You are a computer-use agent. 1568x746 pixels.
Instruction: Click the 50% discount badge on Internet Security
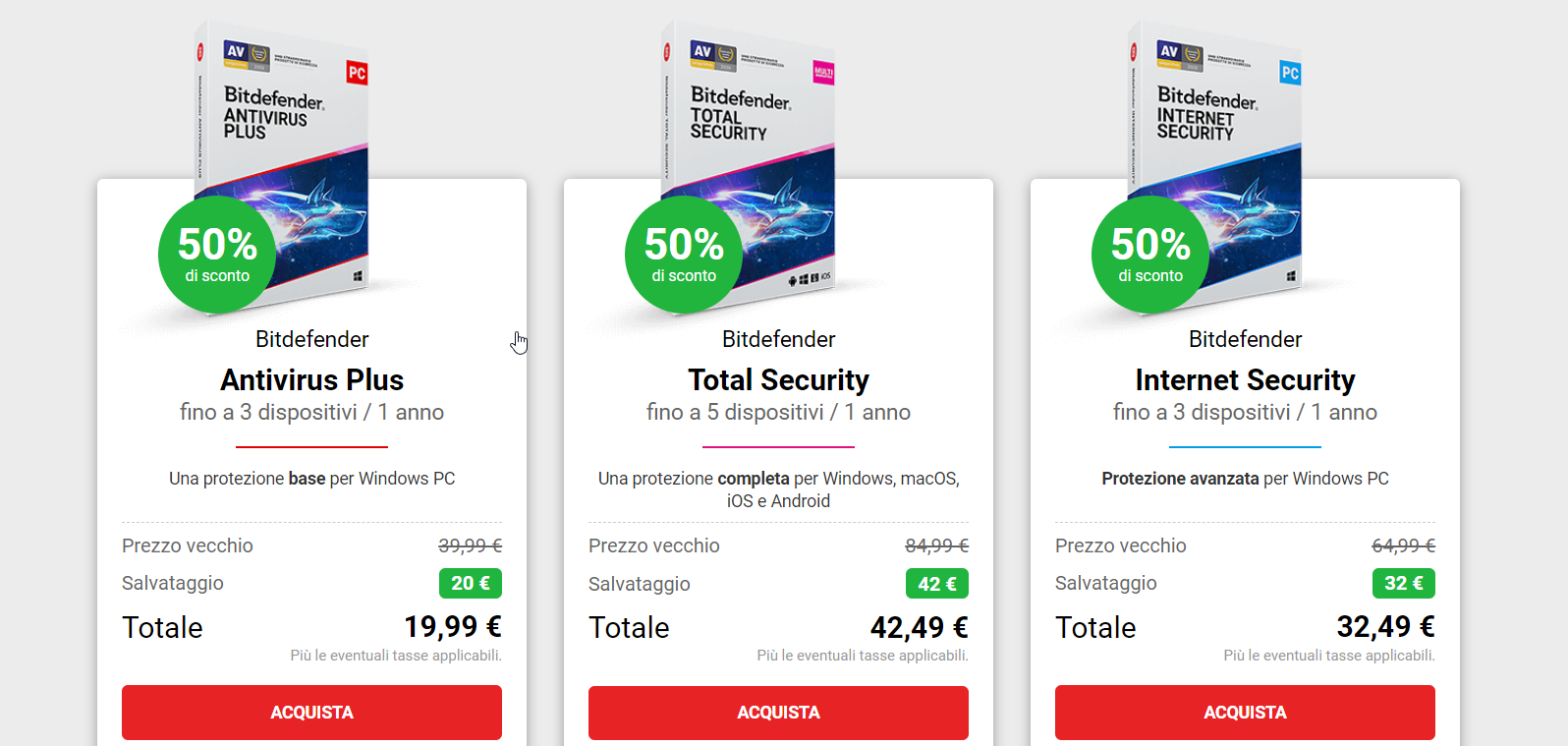pyautogui.click(x=1150, y=255)
